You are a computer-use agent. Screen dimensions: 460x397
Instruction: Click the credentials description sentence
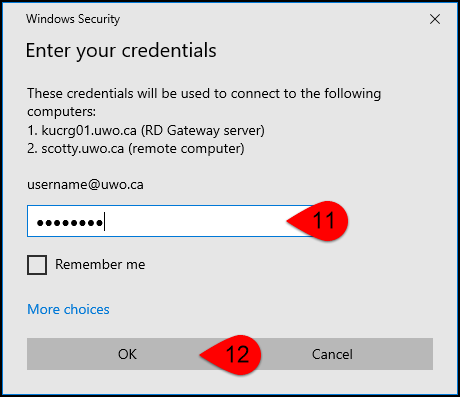click(x=204, y=102)
